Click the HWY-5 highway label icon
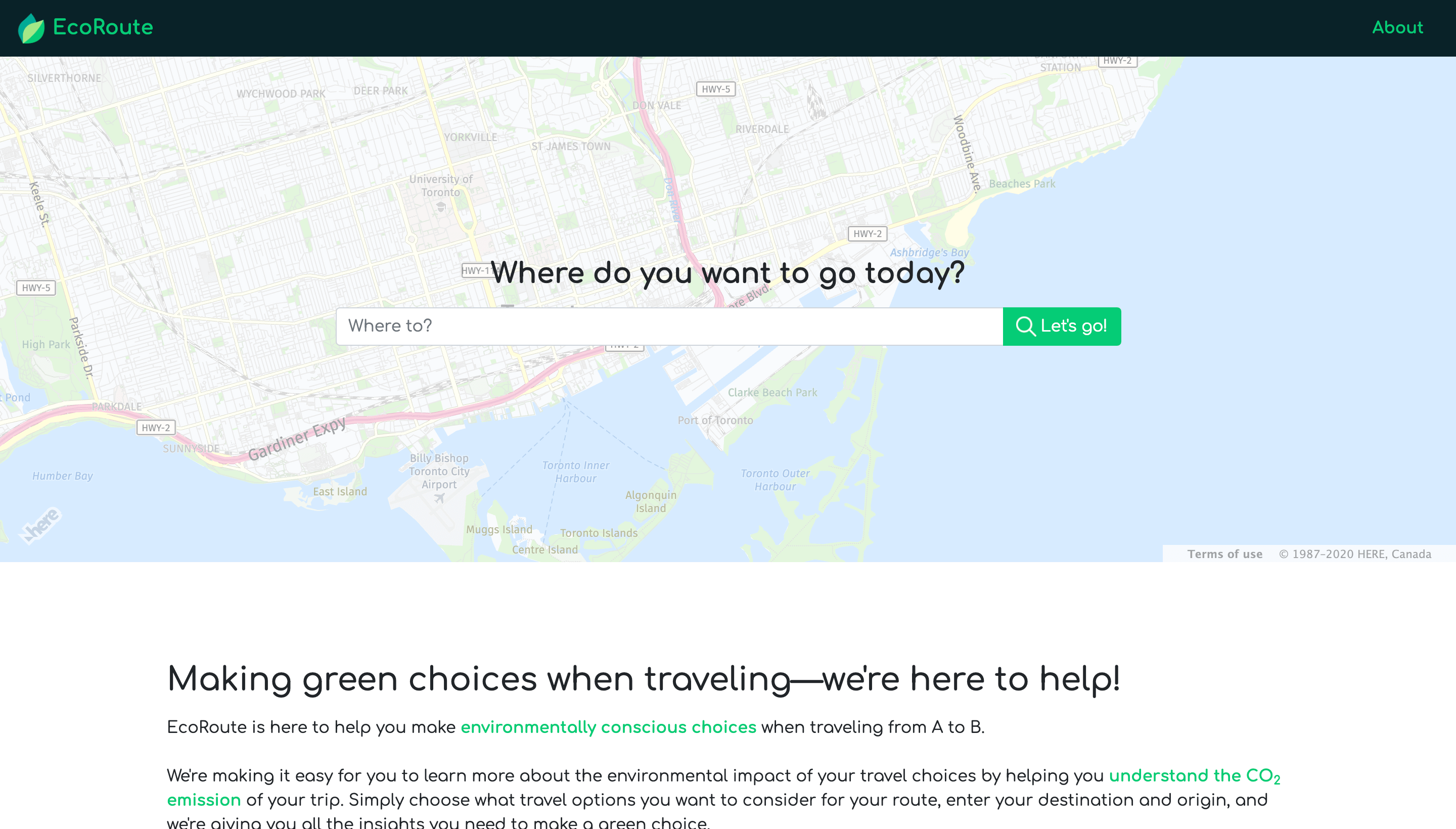This screenshot has width=1456, height=829. tap(716, 89)
